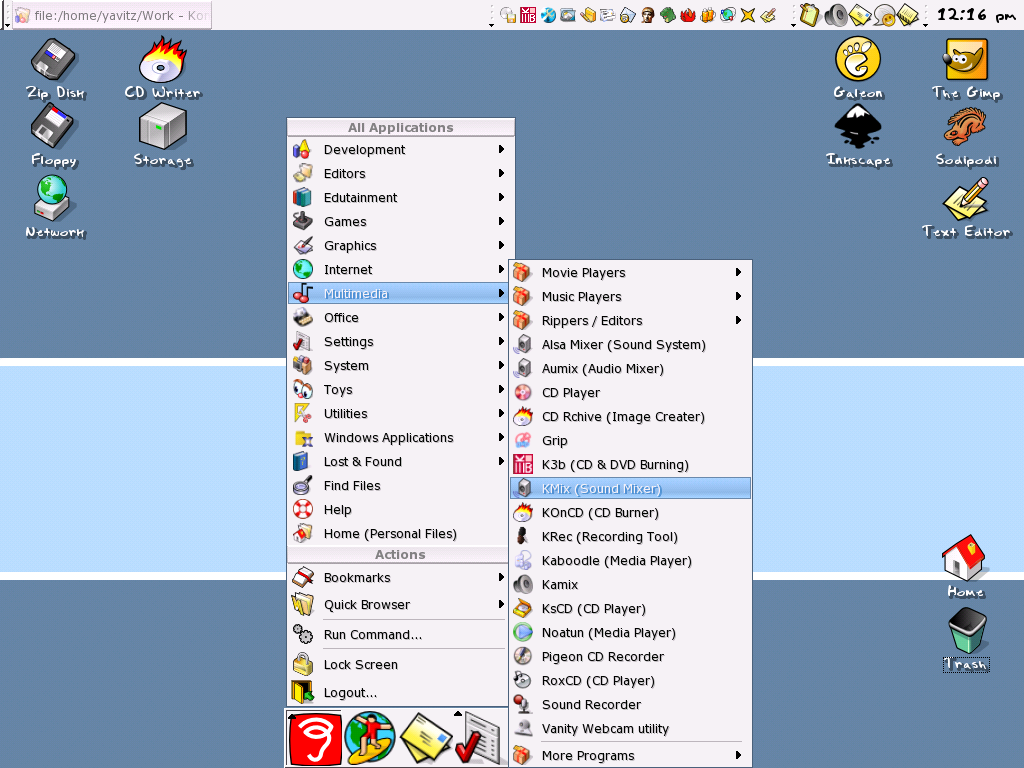
Task: Open the Bookmarks action entry
Action: tap(400, 578)
